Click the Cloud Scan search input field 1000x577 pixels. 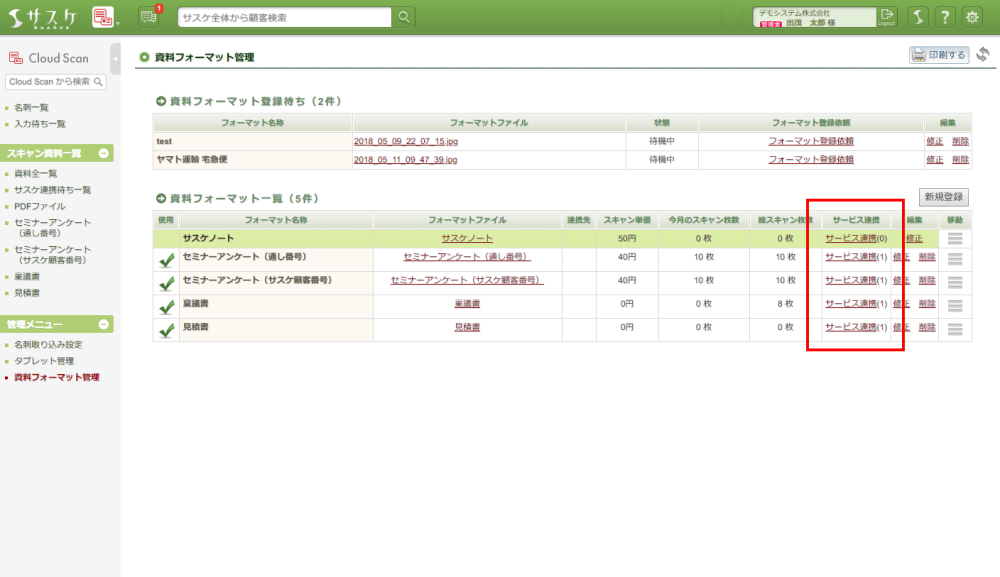(x=50, y=82)
